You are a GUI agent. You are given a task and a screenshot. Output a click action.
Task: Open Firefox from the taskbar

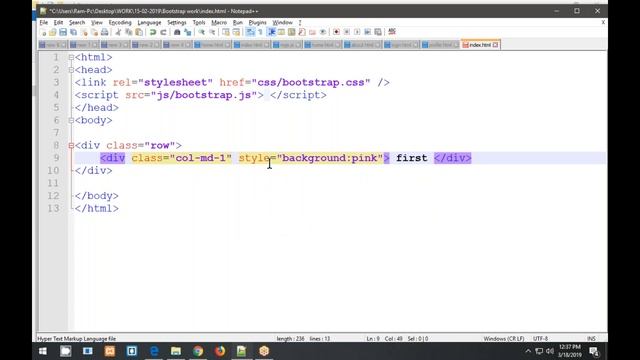click(220, 351)
